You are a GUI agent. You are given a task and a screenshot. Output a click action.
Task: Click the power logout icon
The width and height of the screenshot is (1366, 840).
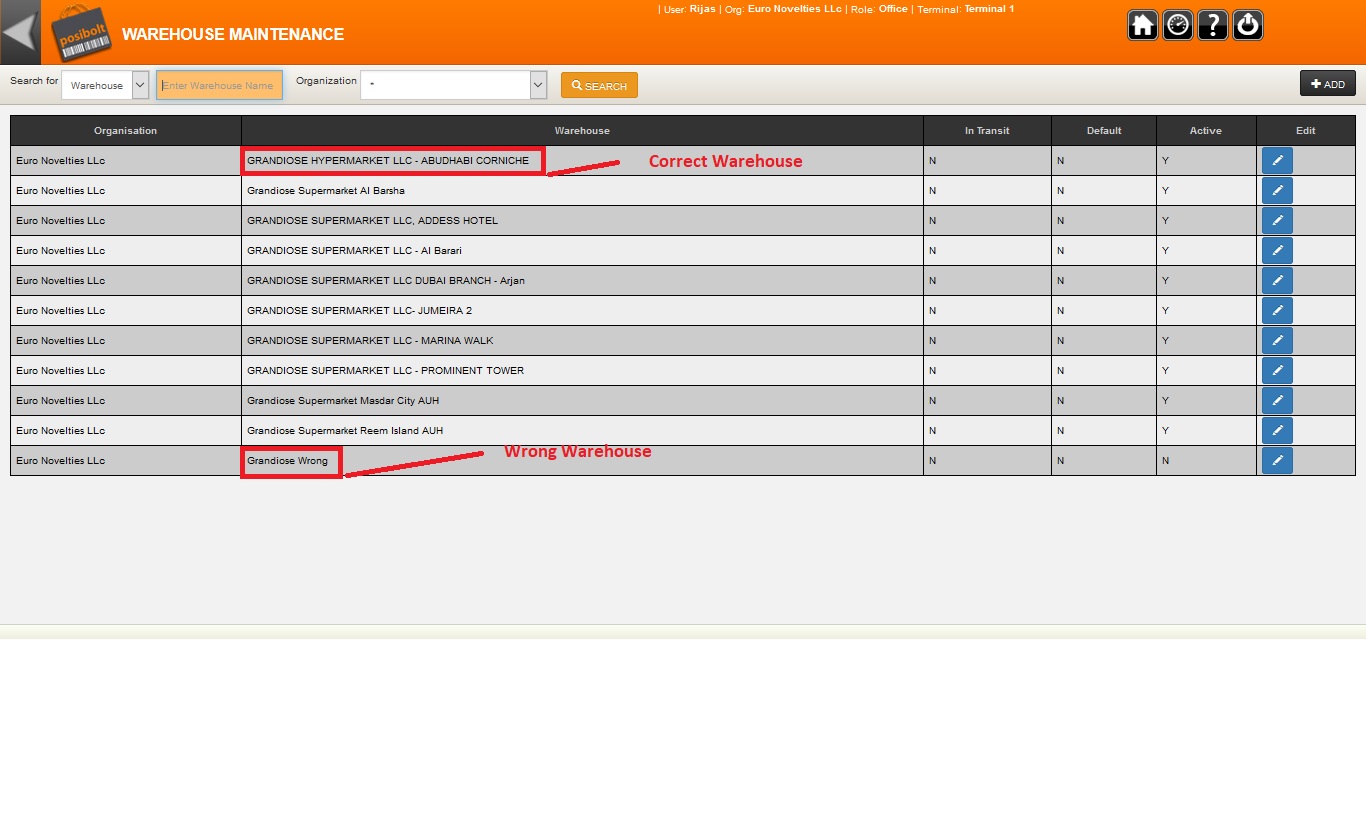click(x=1247, y=25)
